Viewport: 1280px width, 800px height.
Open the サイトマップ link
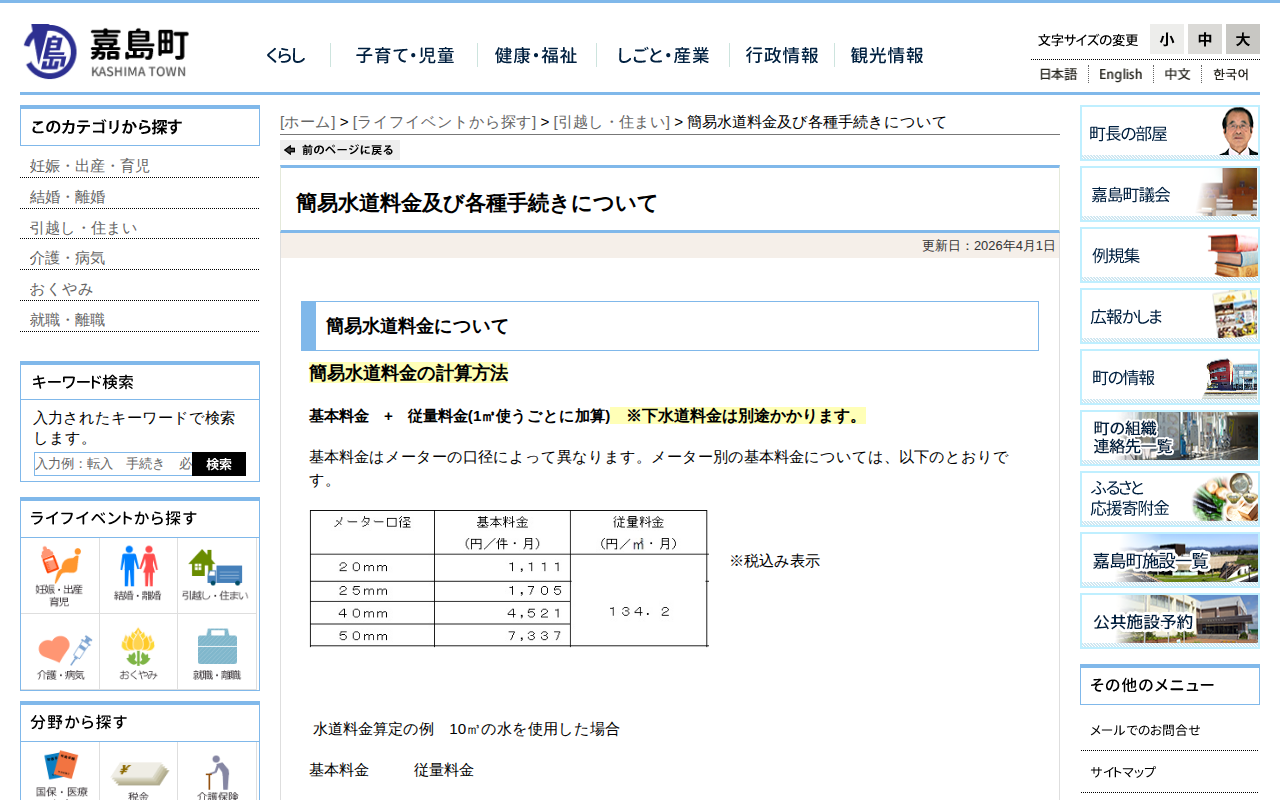1123,772
